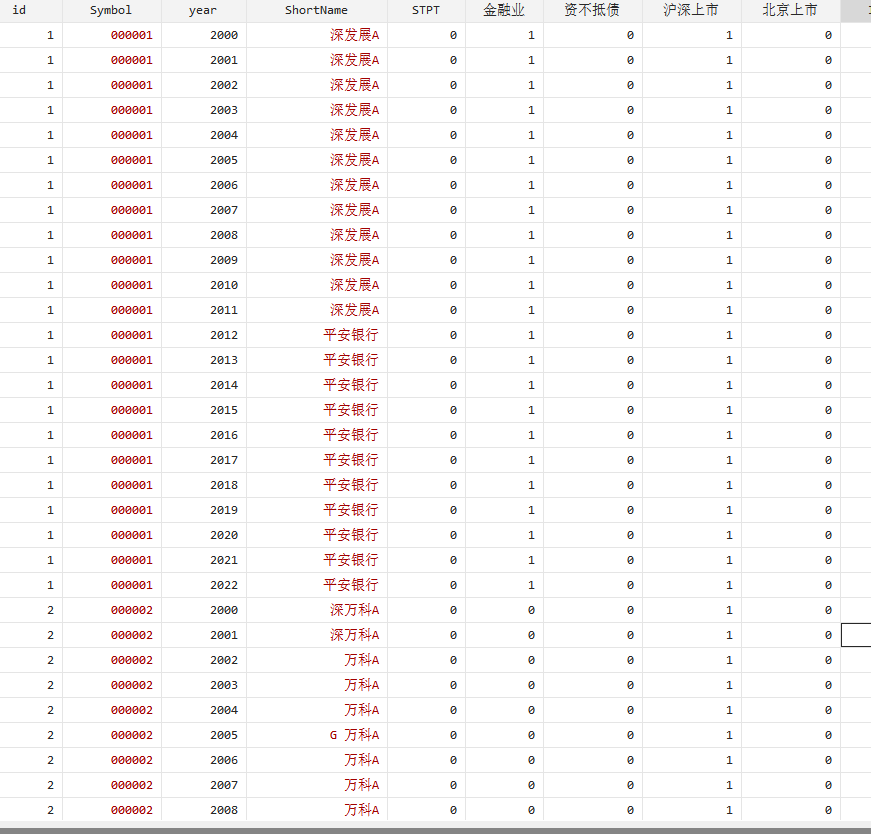Click 北京上市 value 0 in the 2022 row

[x=828, y=585]
